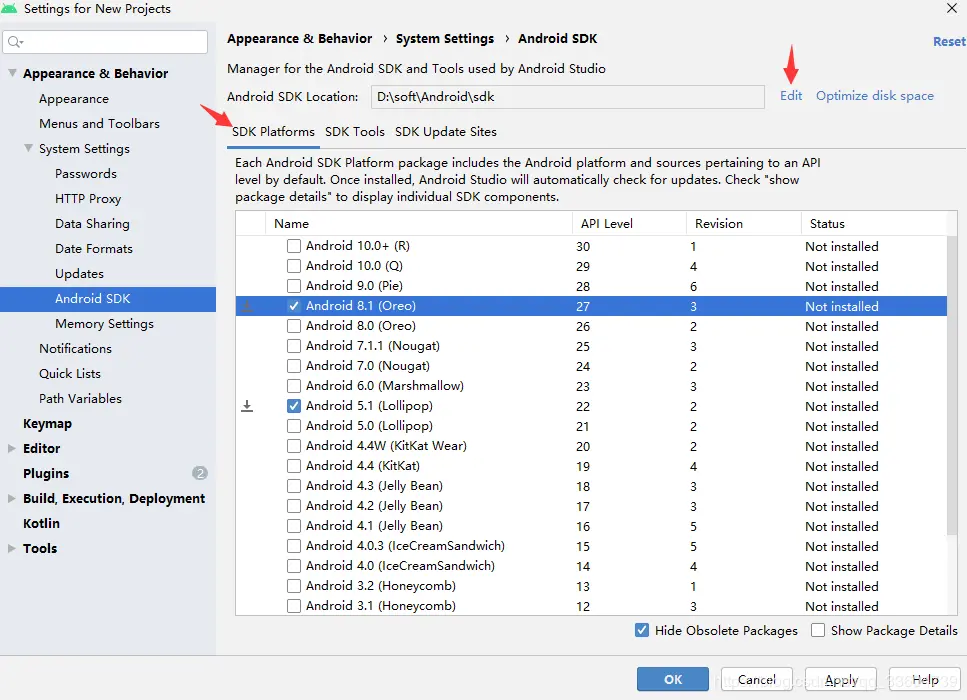Collapse the Appearance & Behavior section
967x700 pixels.
[x=12, y=73]
